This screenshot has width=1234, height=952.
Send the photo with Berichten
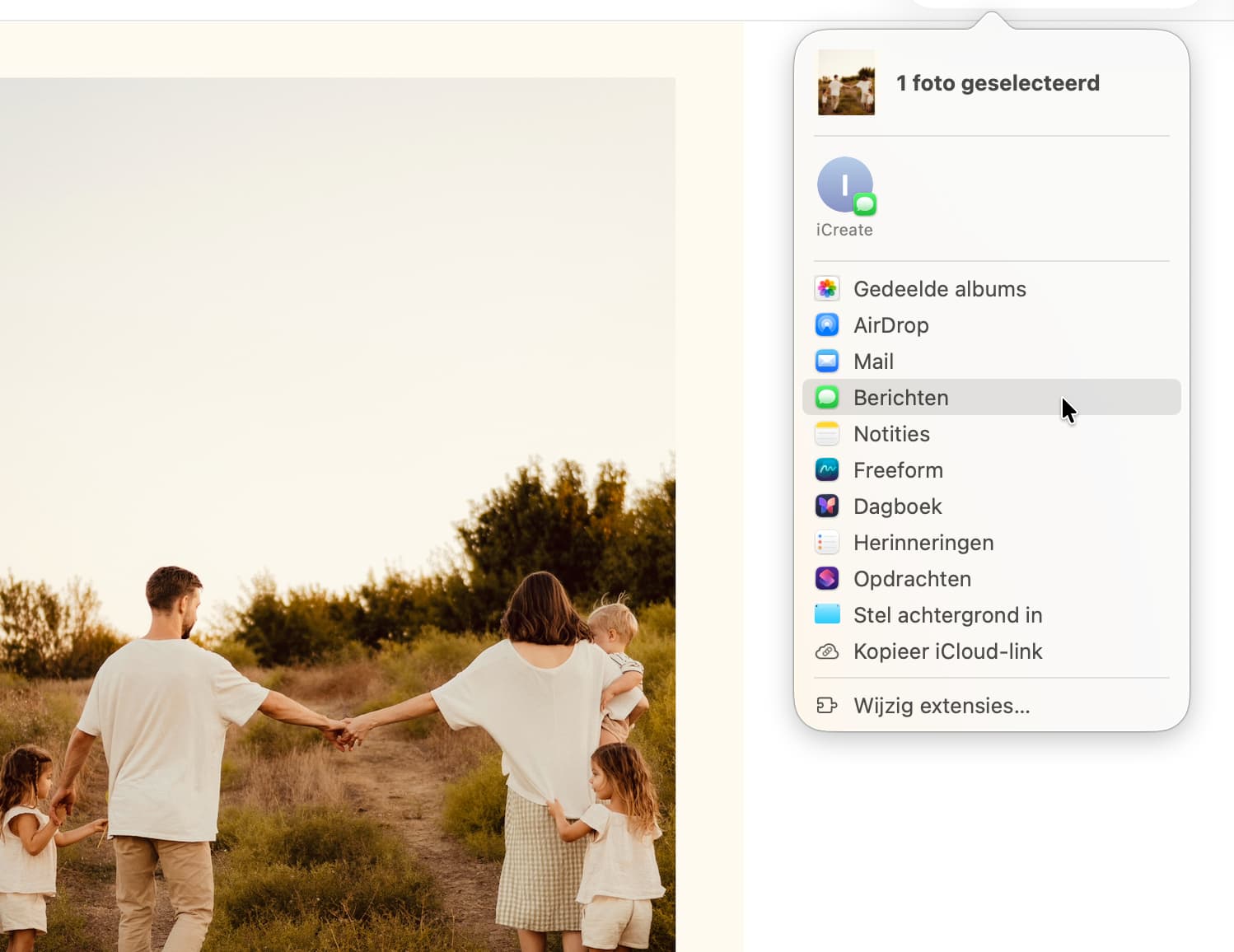(x=992, y=398)
